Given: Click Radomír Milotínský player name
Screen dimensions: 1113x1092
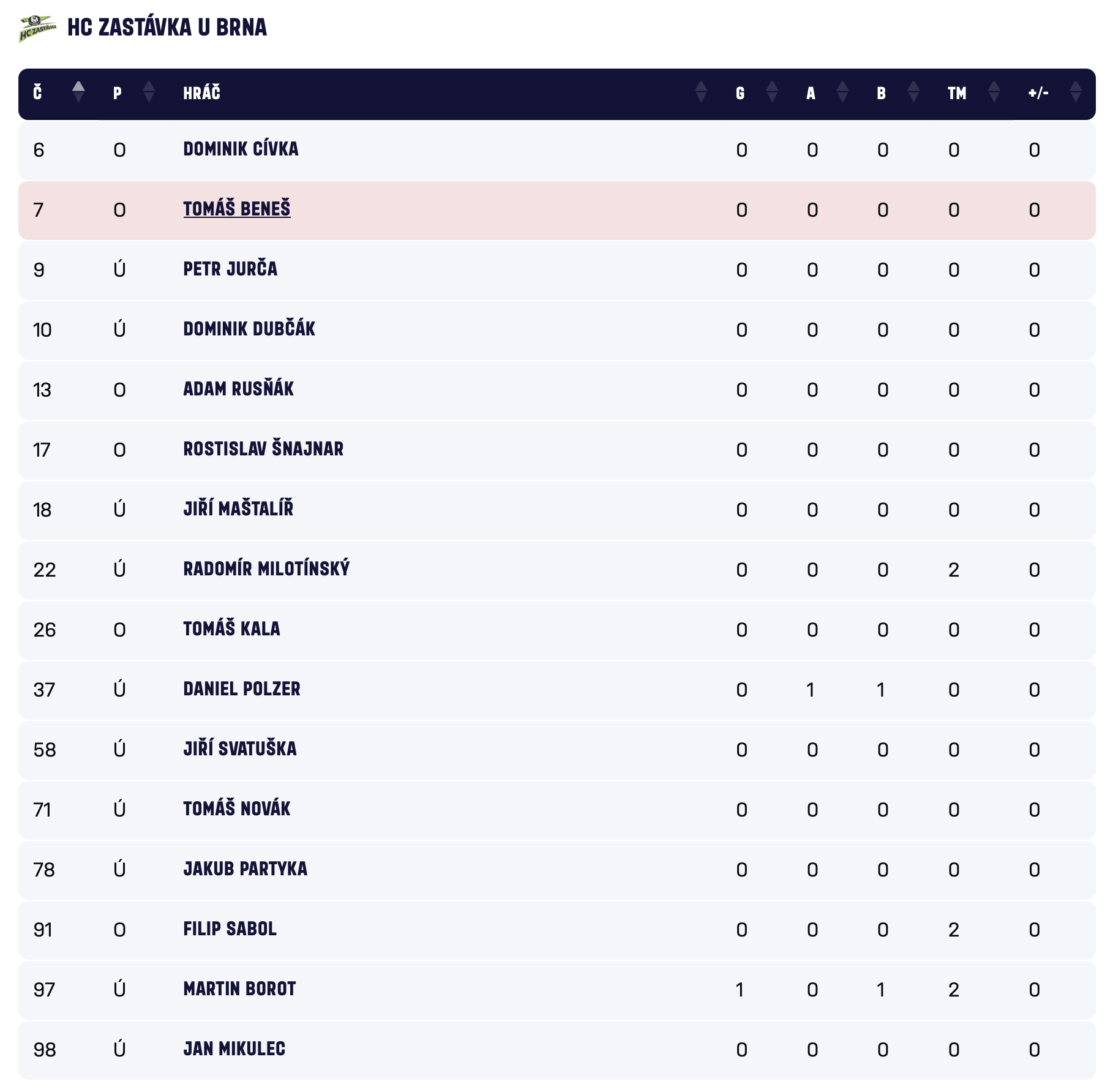Looking at the screenshot, I should click(266, 569).
